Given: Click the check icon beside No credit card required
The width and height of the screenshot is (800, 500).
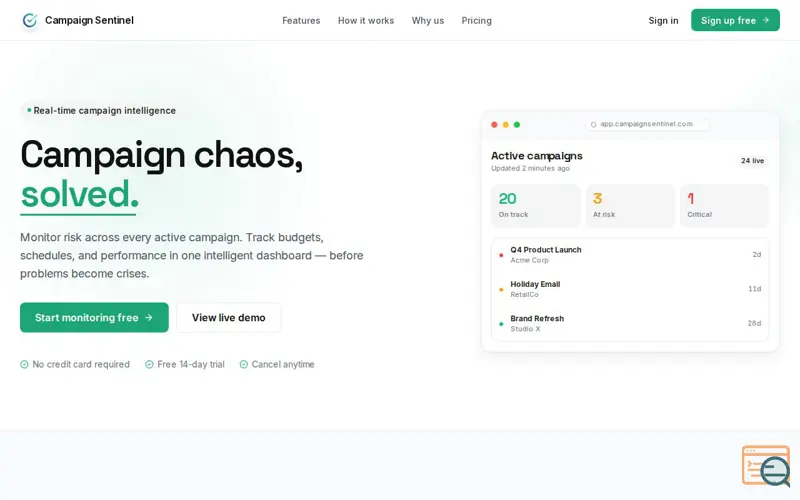Looking at the screenshot, I should [x=24, y=364].
